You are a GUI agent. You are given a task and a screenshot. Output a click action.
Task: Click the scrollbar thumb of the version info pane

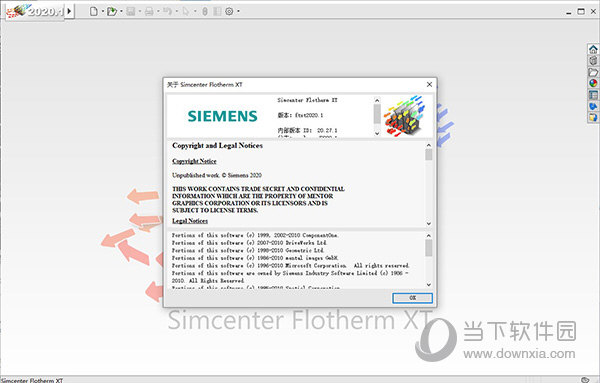(x=377, y=114)
